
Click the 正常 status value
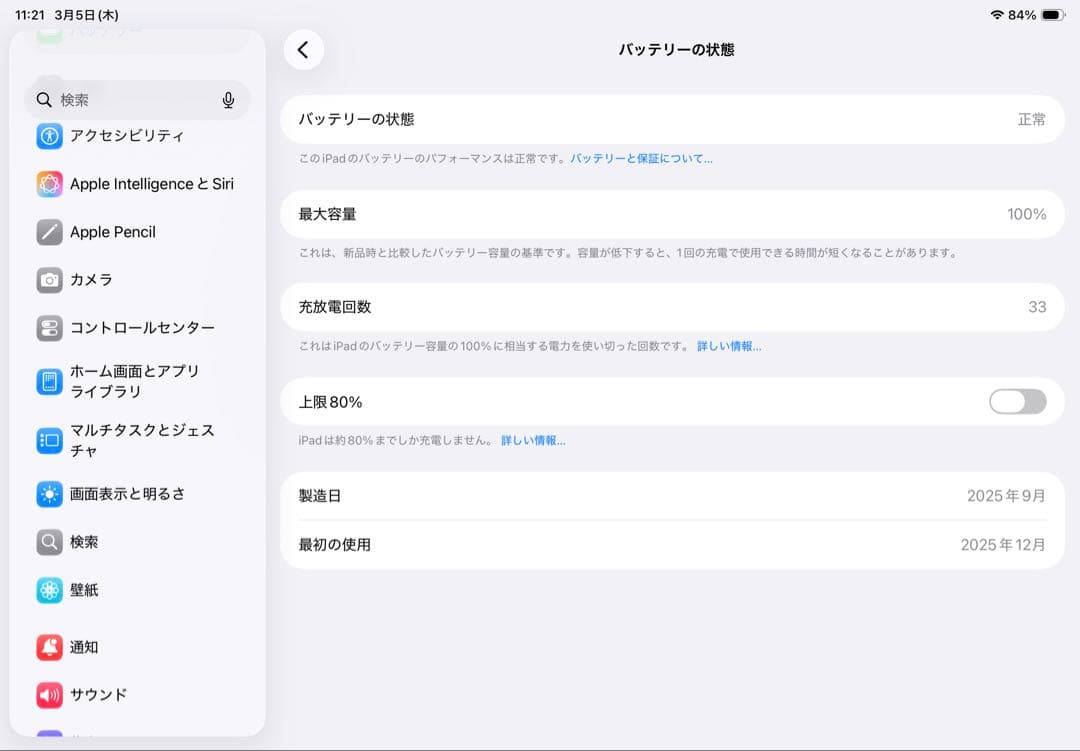[1032, 119]
